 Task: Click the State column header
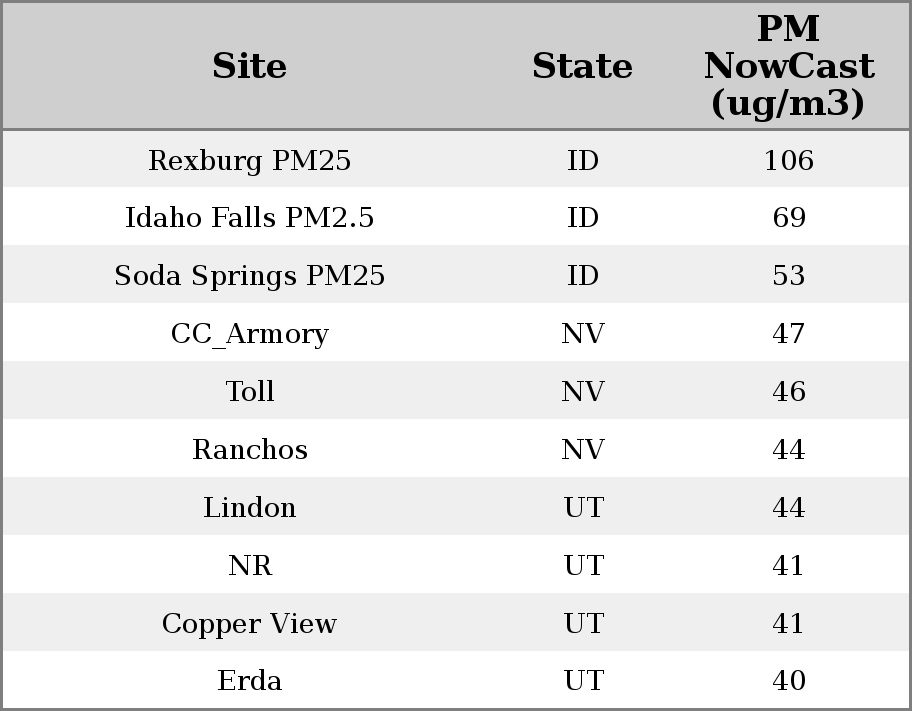(582, 67)
